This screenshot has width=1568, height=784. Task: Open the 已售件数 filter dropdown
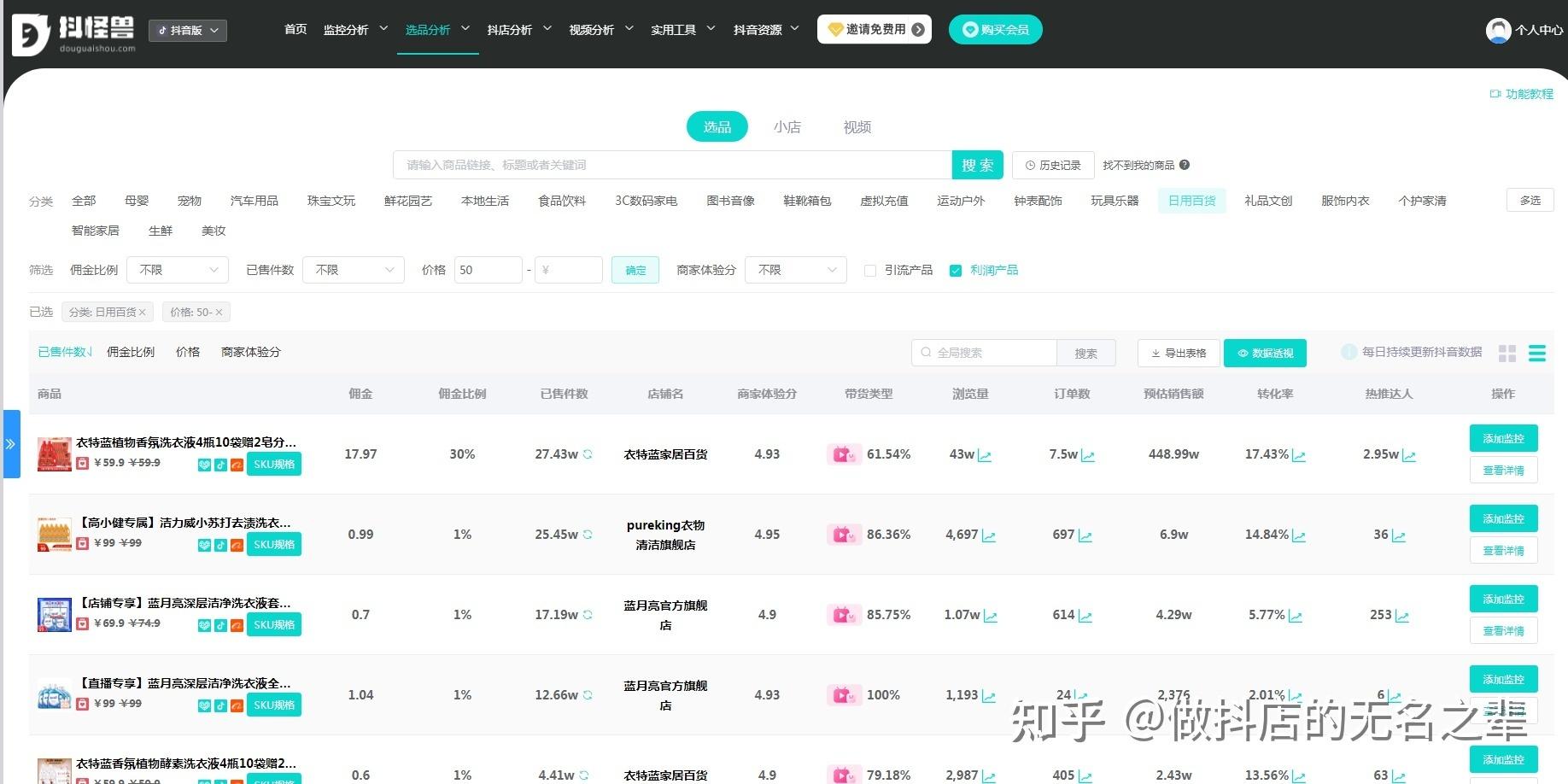coord(354,270)
